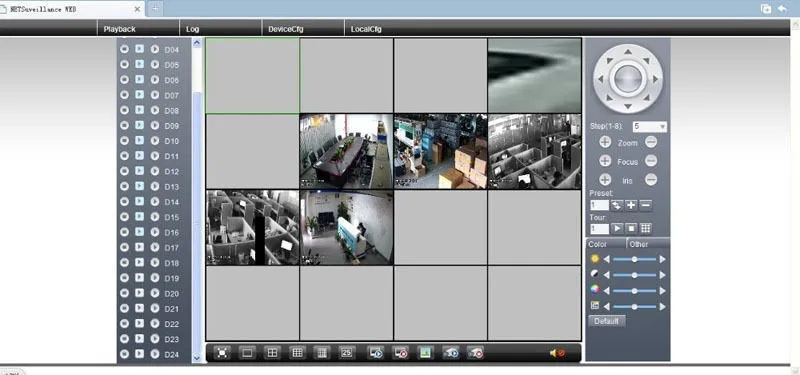Click the hue slider handle

[x=634, y=307]
